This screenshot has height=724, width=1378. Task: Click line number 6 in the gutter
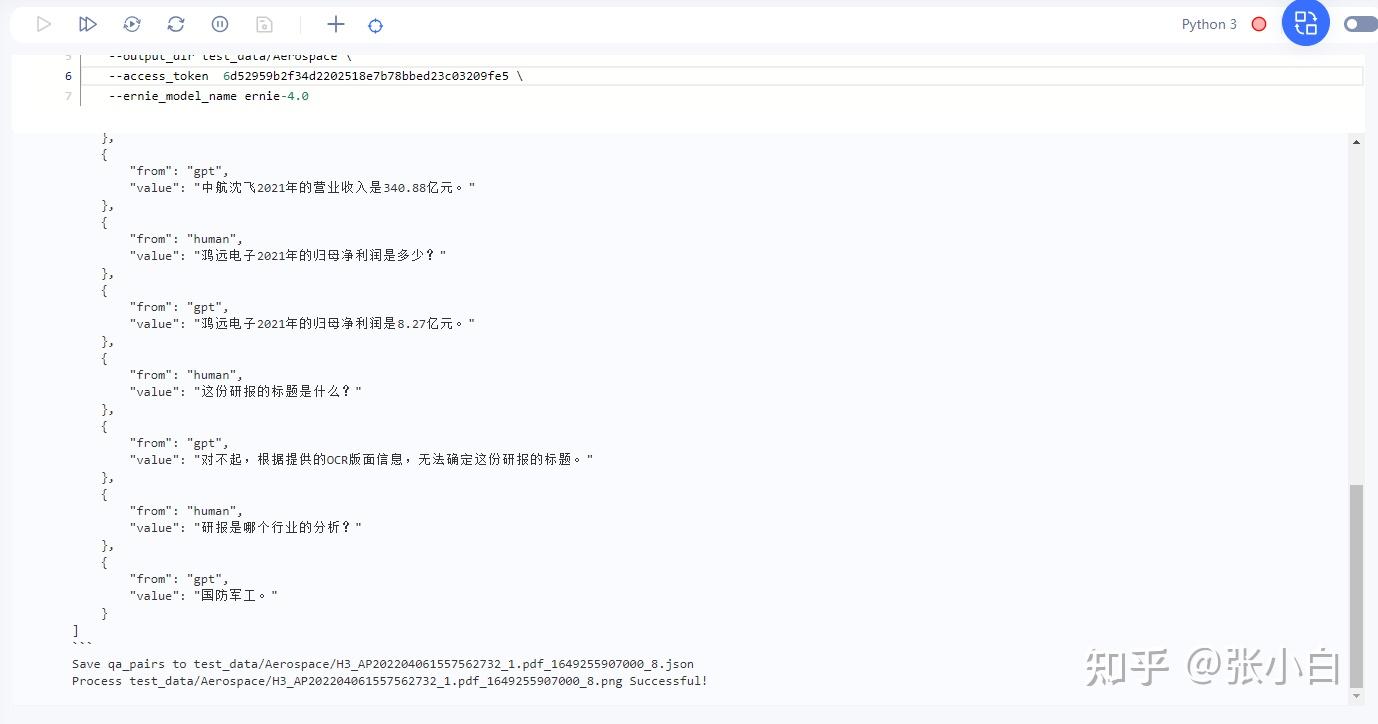(67, 75)
